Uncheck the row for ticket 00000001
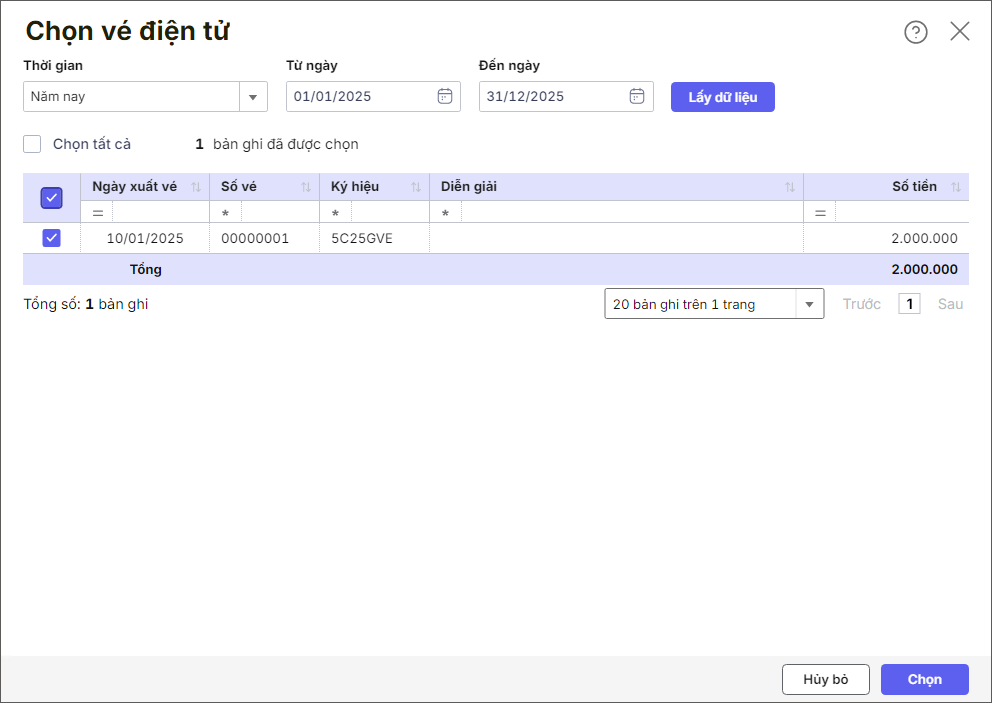The height and width of the screenshot is (703, 992). 52,238
